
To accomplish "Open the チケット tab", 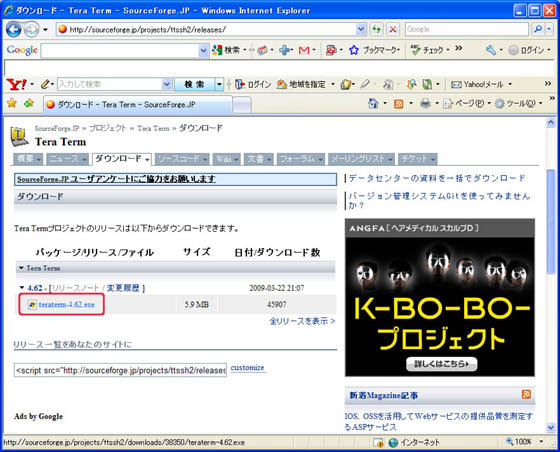I will coord(418,159).
